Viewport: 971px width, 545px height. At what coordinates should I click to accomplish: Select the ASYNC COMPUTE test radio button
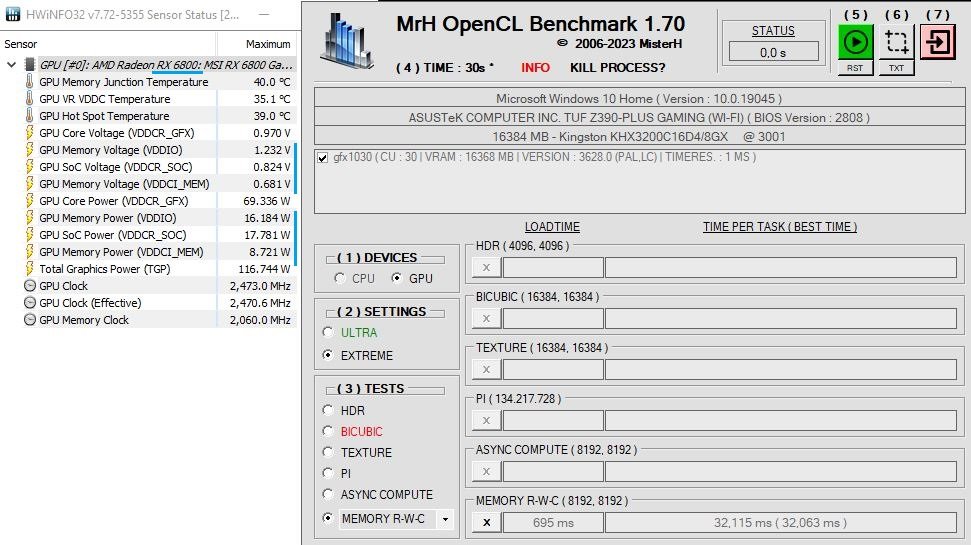click(x=328, y=494)
